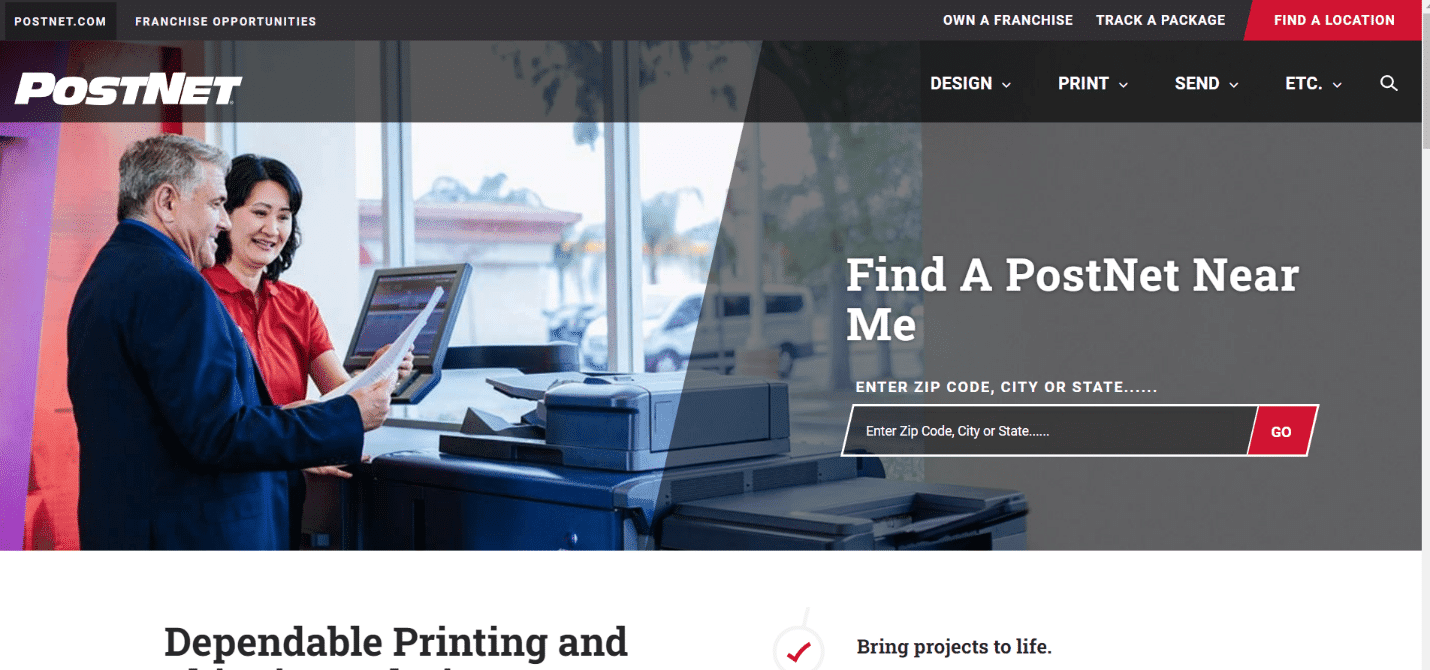Focus the Zip Code, City or State field
The height and width of the screenshot is (670, 1430).
1047,431
